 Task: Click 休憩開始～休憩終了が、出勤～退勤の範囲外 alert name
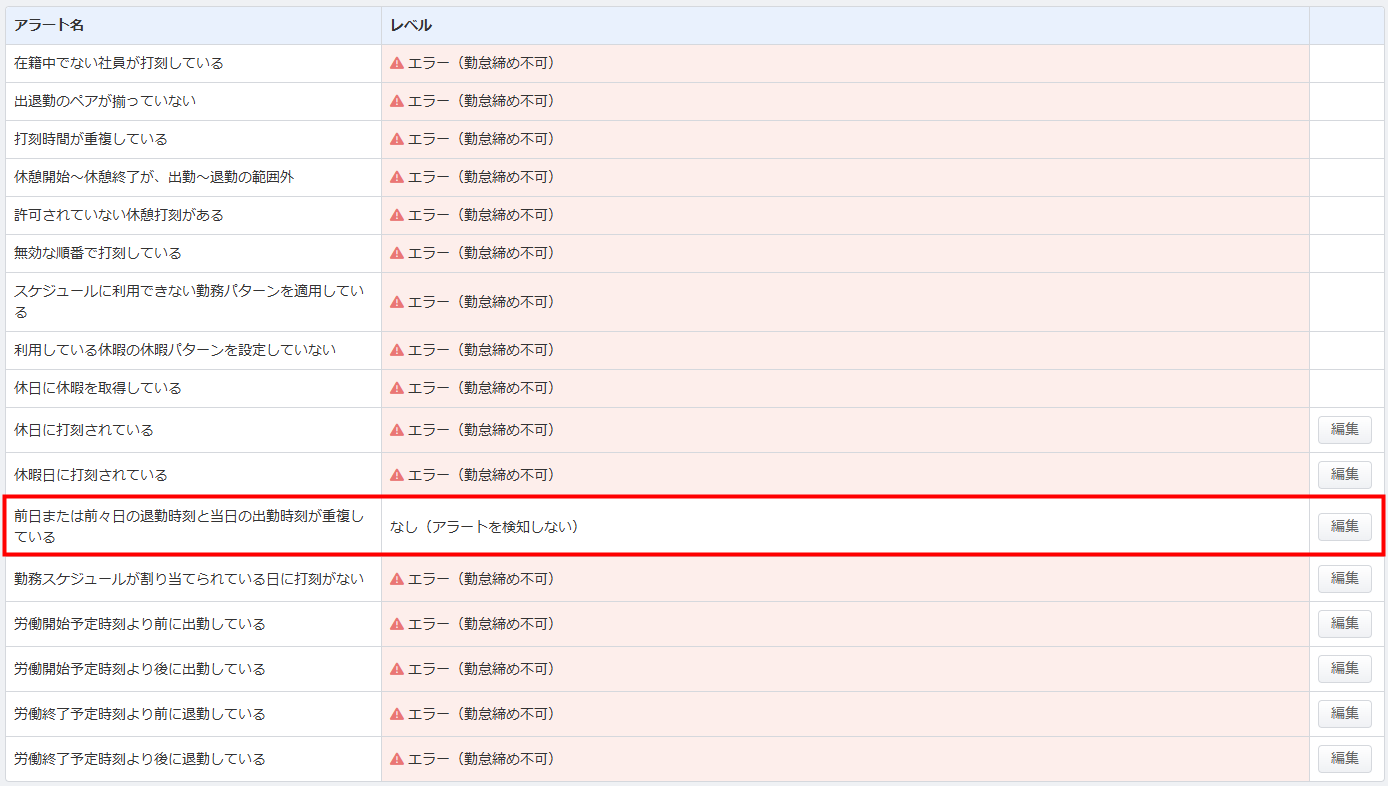[154, 177]
